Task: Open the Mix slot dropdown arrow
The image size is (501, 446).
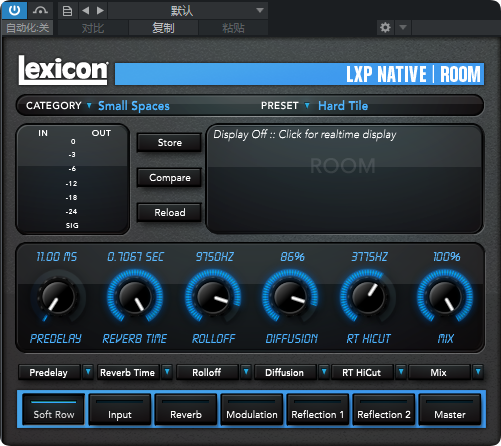Action: pos(478,372)
